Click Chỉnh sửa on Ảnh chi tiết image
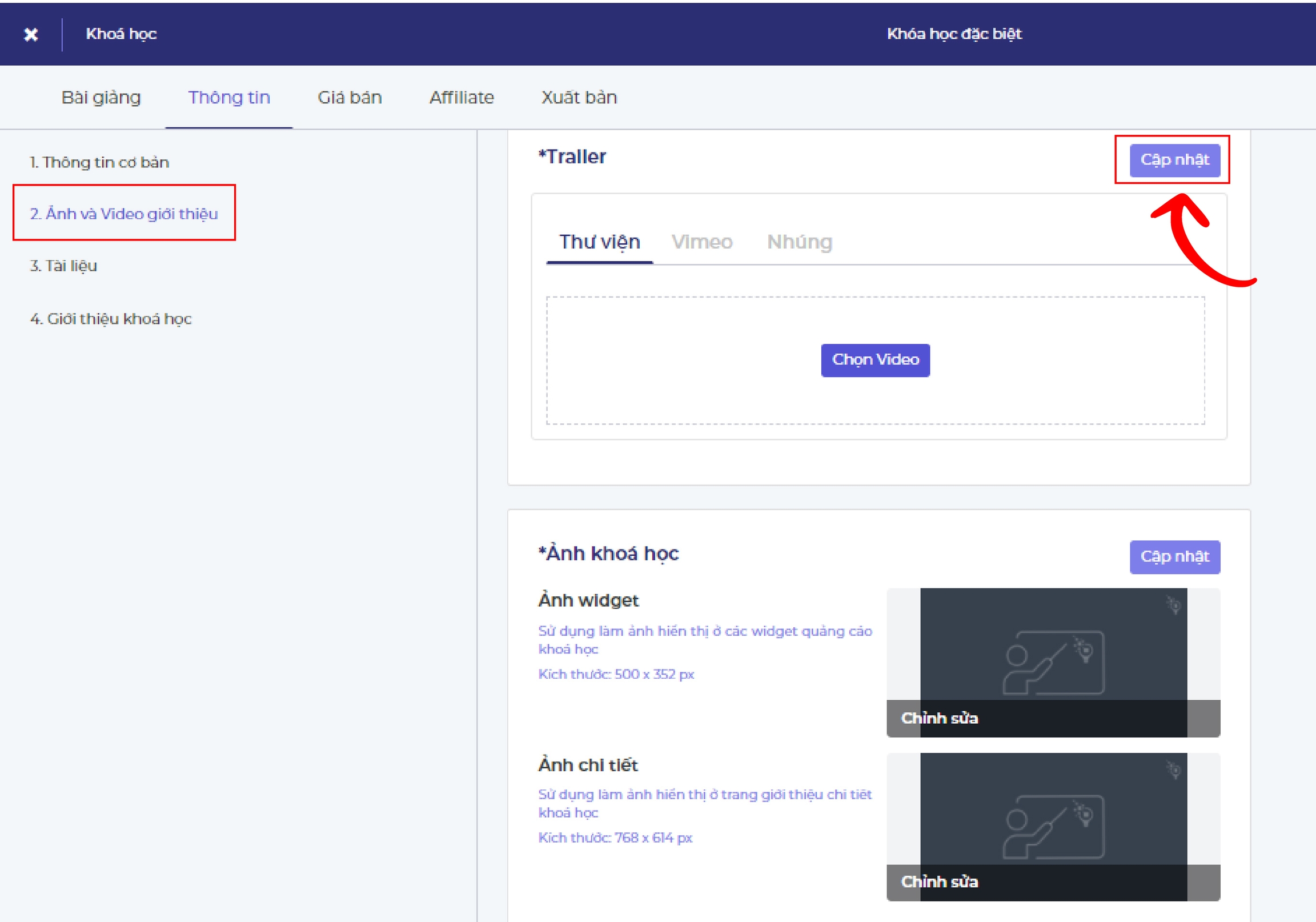The width and height of the screenshot is (1316, 922). click(940, 881)
